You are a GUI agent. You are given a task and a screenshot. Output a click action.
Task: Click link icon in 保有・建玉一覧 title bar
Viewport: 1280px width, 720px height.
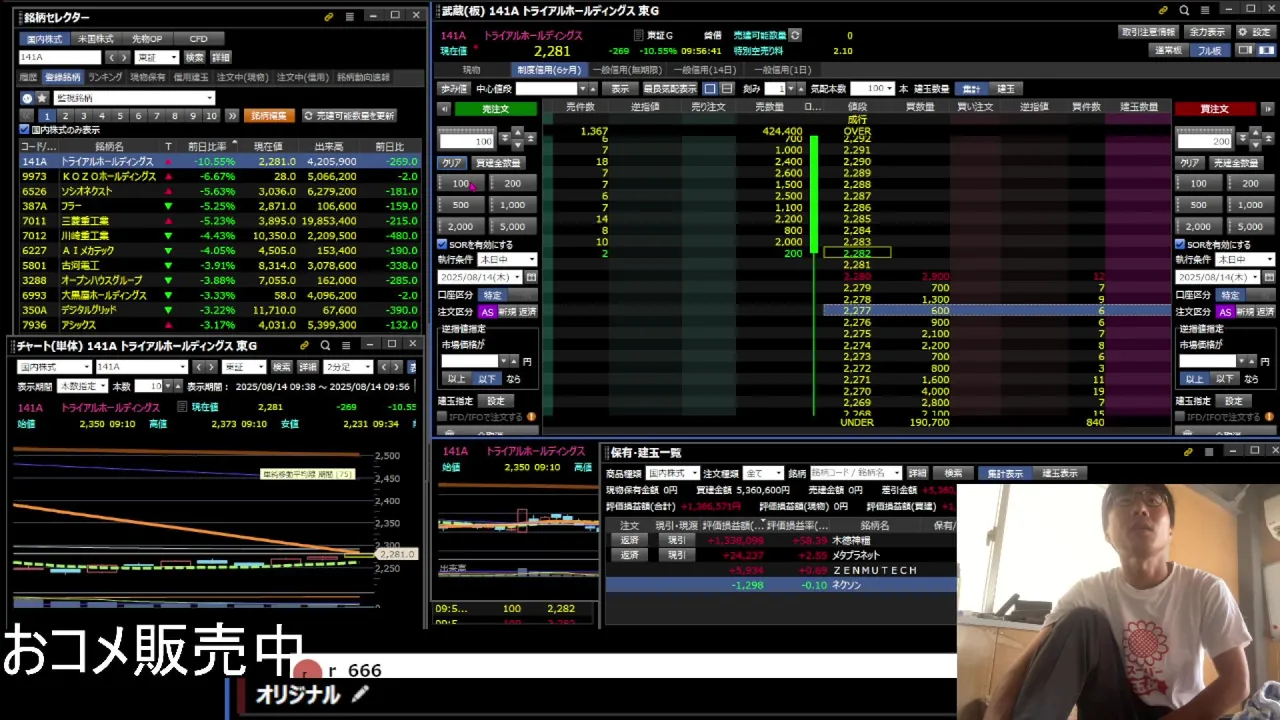[x=1188, y=452]
